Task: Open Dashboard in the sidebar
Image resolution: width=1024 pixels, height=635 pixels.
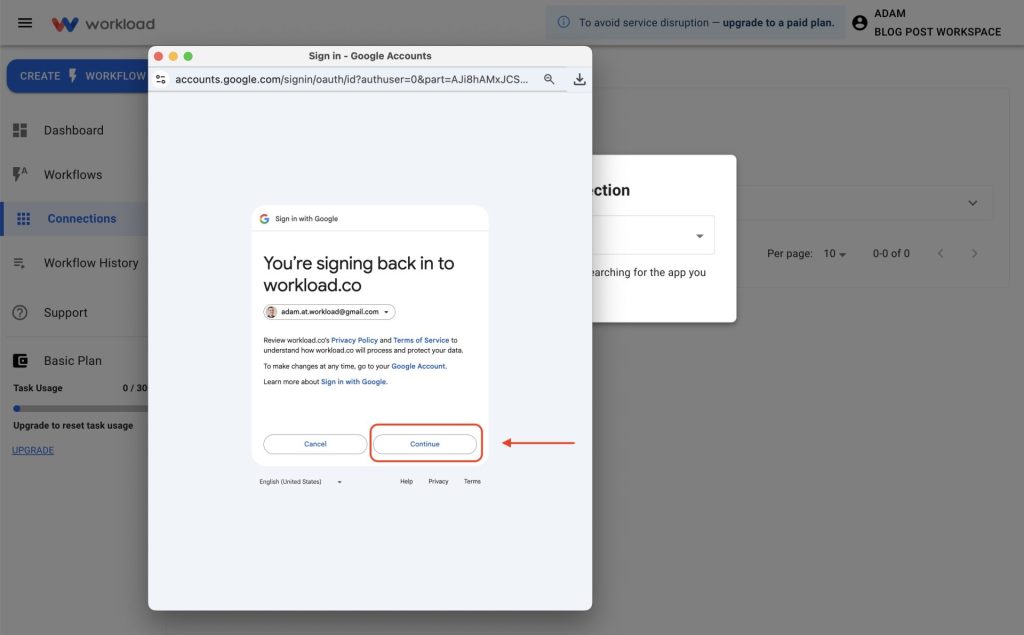Action: coord(74,130)
